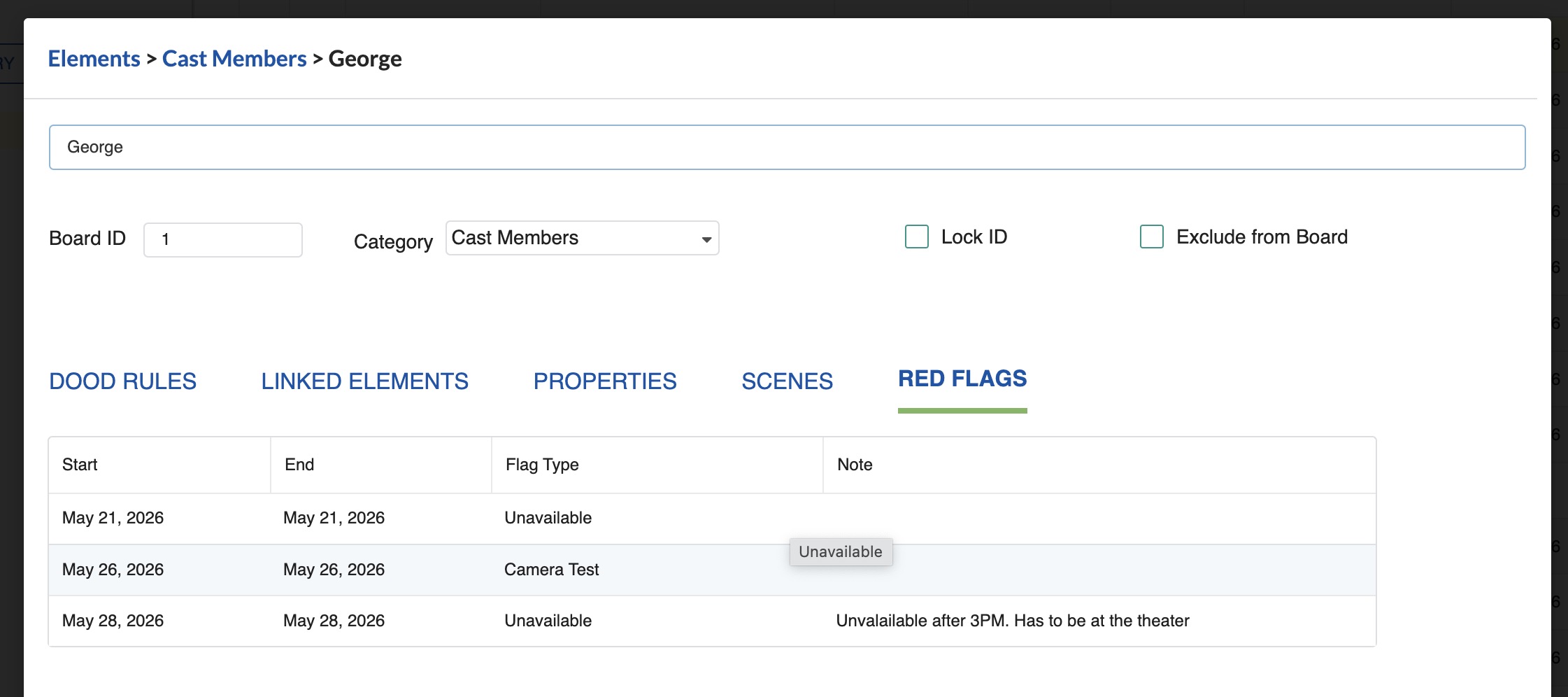View the SCENES tab
1568x697 pixels.
pyautogui.click(x=786, y=381)
